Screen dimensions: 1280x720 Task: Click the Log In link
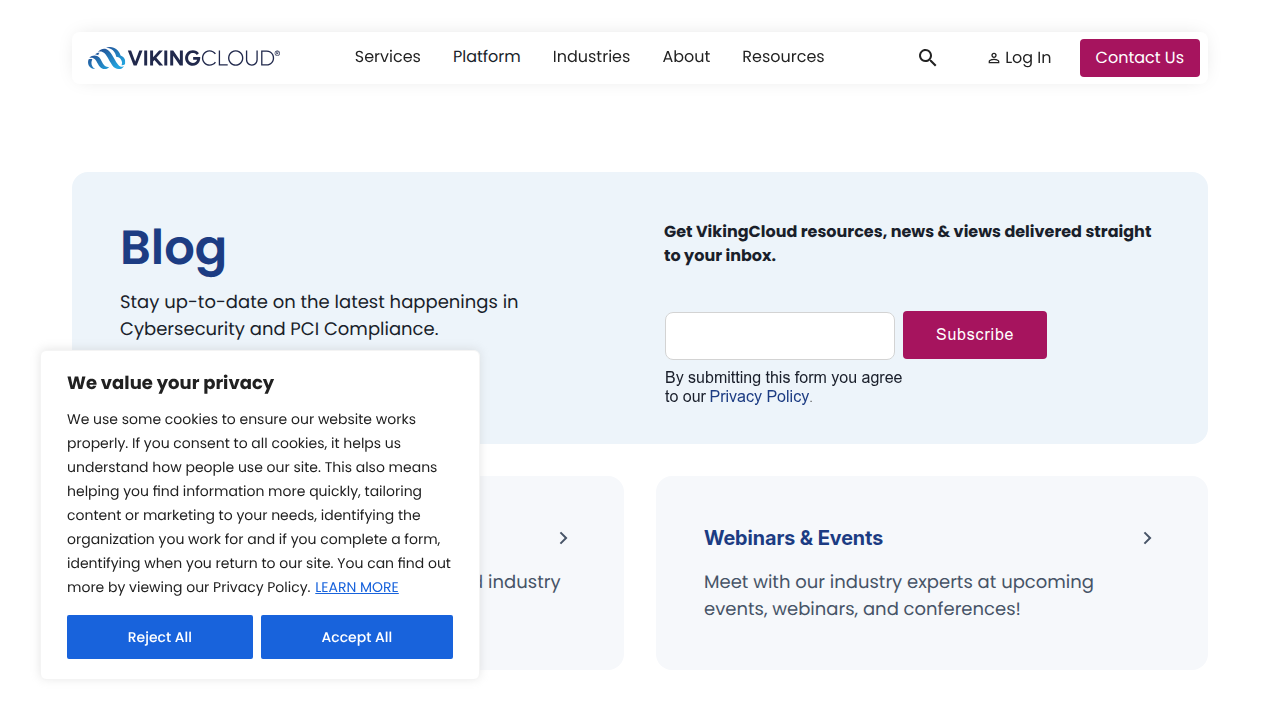(x=1019, y=58)
